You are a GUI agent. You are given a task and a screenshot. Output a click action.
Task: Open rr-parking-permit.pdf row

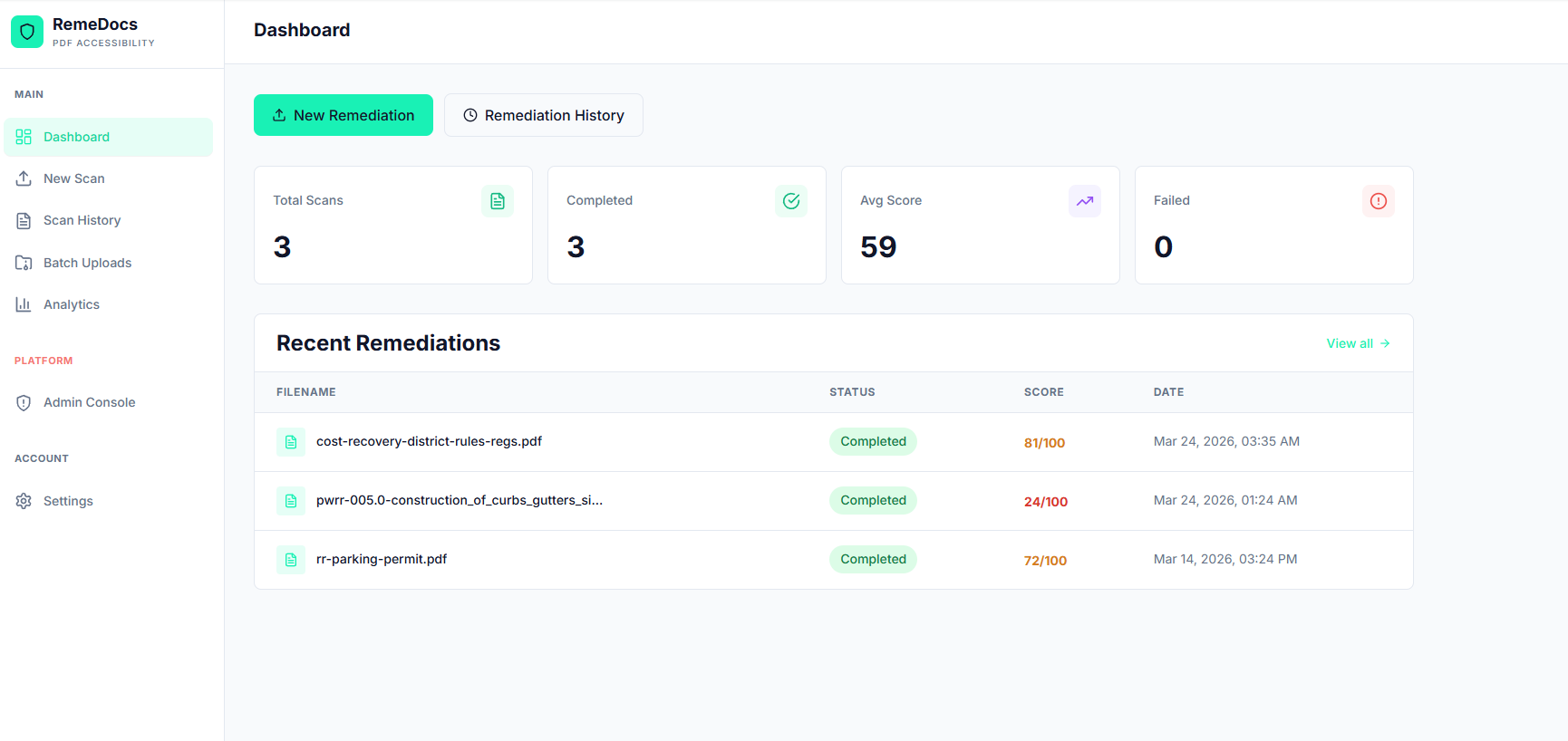pyautogui.click(x=834, y=560)
